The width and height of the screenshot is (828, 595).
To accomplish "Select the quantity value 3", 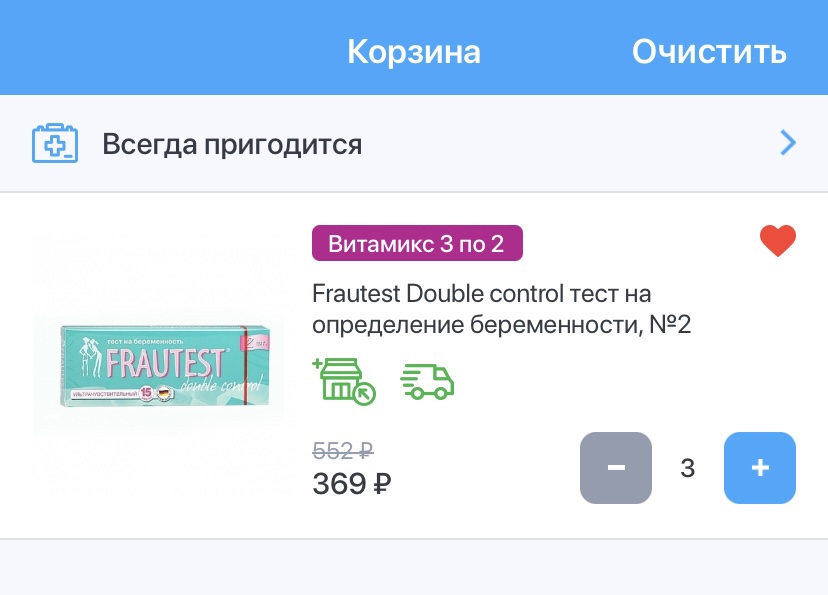I will [x=688, y=468].
